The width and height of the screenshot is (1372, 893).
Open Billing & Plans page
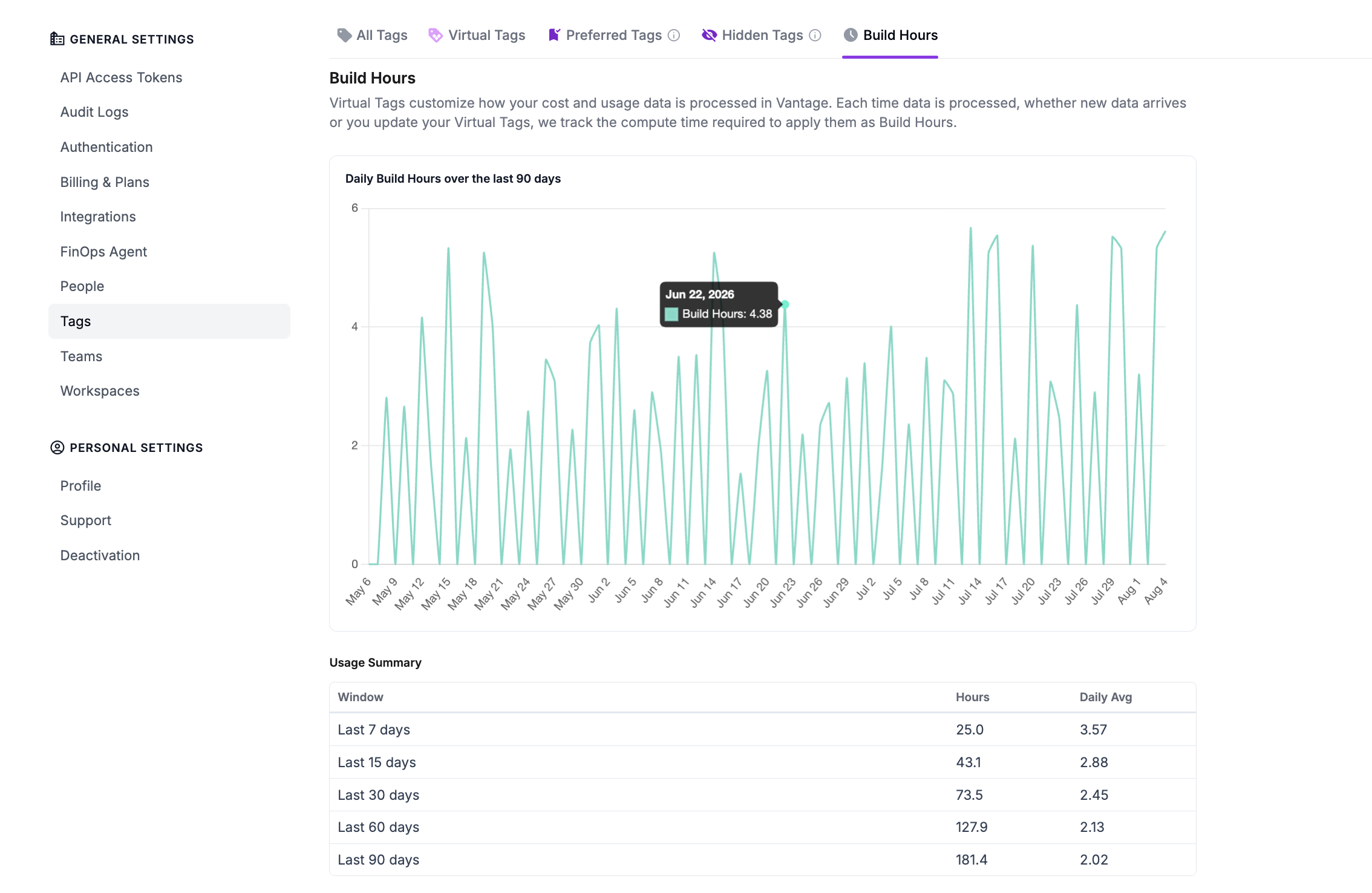[105, 182]
